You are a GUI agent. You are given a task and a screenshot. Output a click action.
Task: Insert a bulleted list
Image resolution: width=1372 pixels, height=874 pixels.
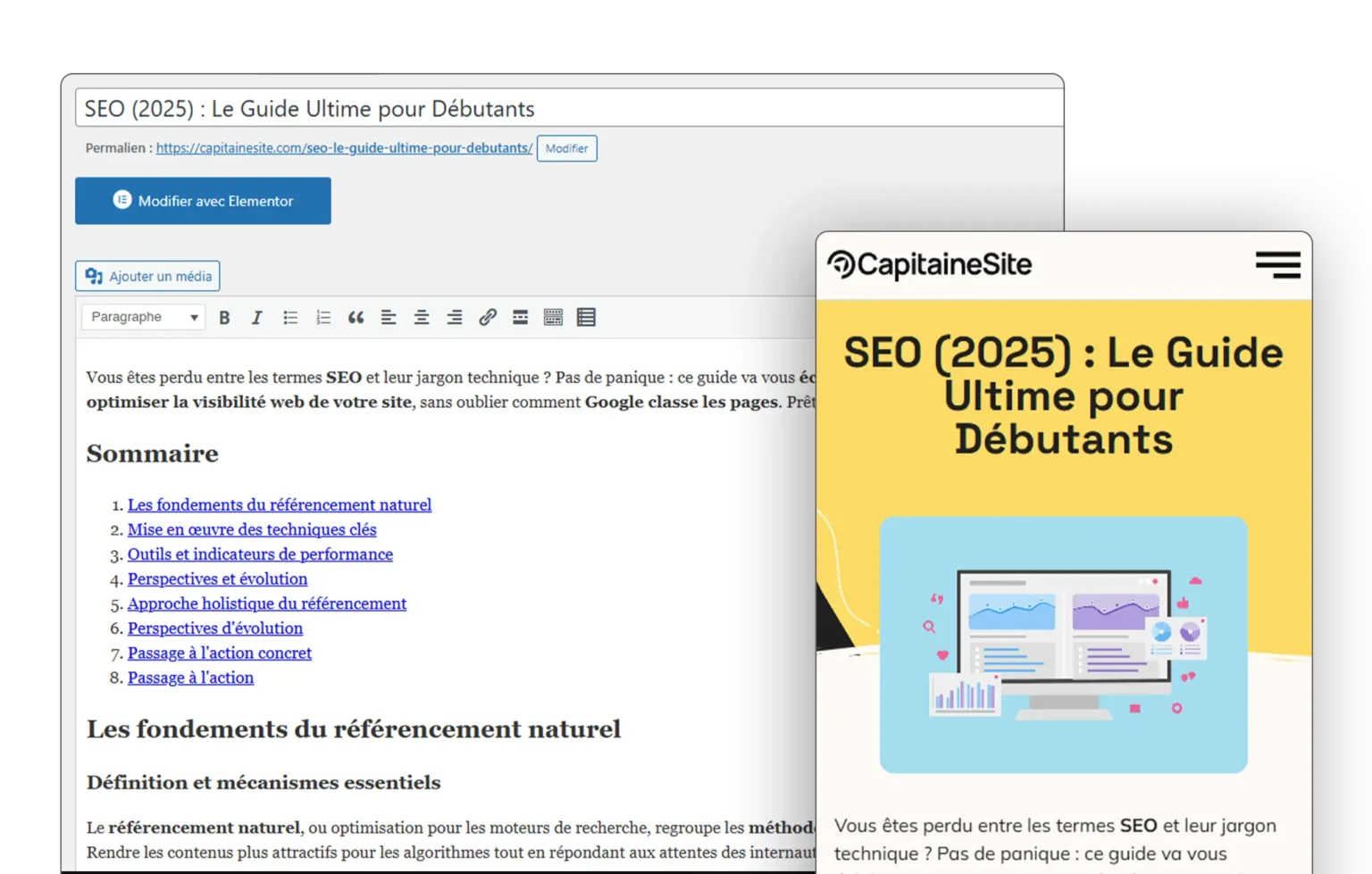[x=290, y=318]
